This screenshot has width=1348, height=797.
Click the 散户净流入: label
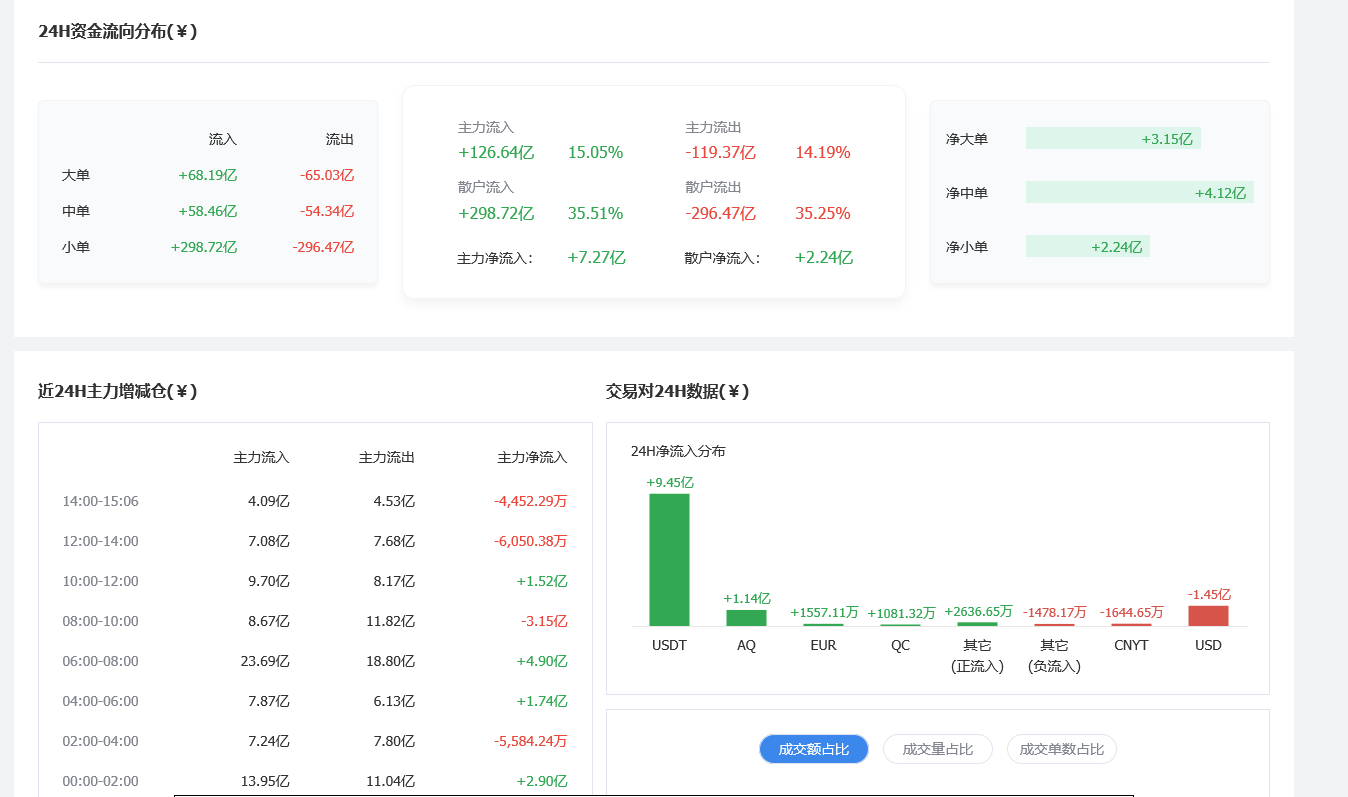point(723,258)
